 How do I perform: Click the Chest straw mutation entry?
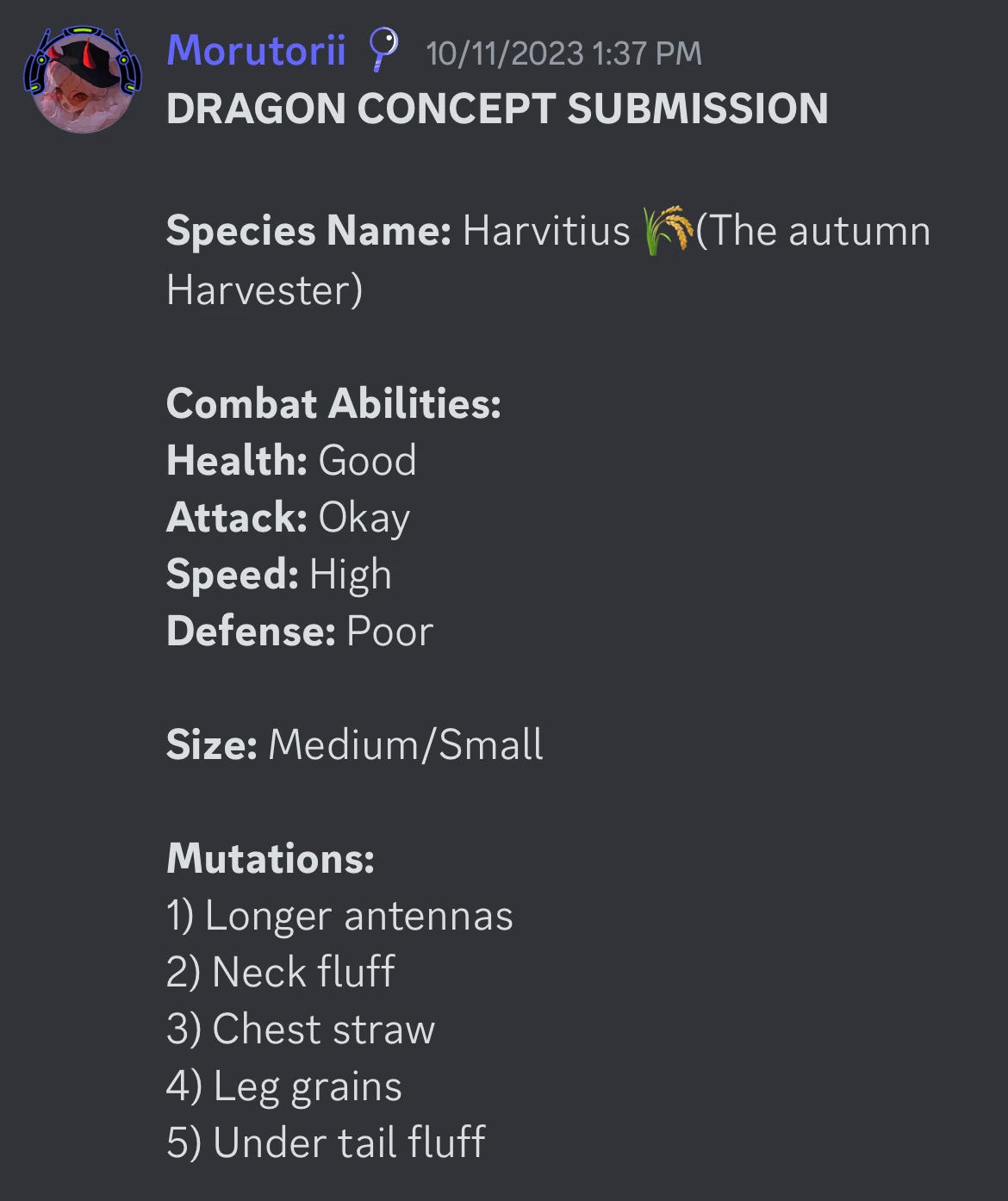tap(301, 1029)
